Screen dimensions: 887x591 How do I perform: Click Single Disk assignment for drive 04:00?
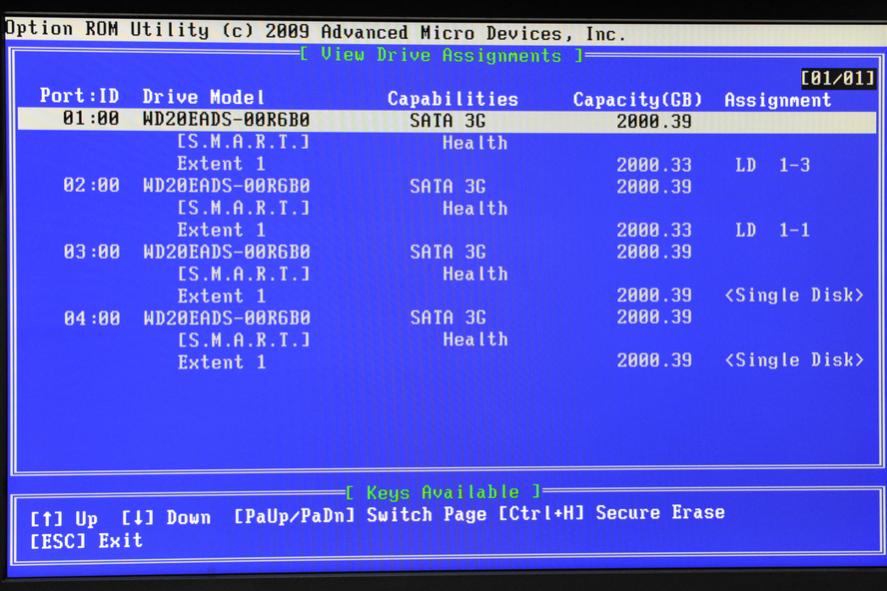tap(794, 360)
